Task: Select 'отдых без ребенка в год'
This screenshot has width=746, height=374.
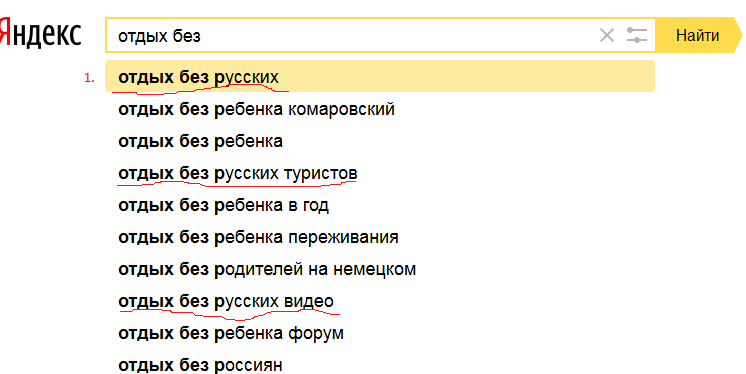Action: 380,205
